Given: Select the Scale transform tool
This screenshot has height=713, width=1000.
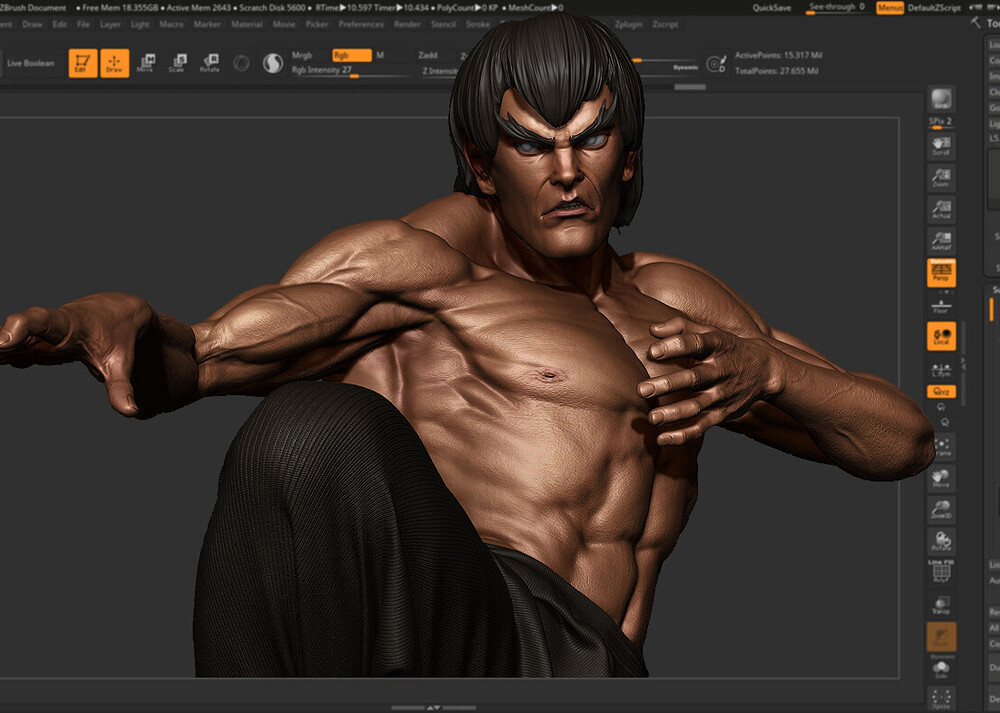Looking at the screenshot, I should click(x=177, y=63).
